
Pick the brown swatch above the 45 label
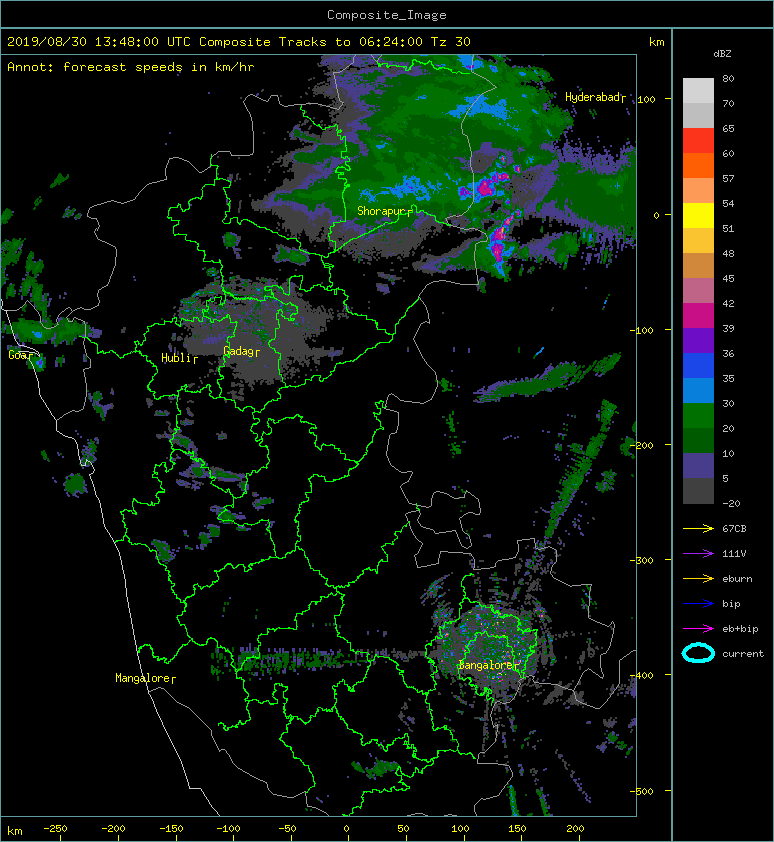(698, 266)
